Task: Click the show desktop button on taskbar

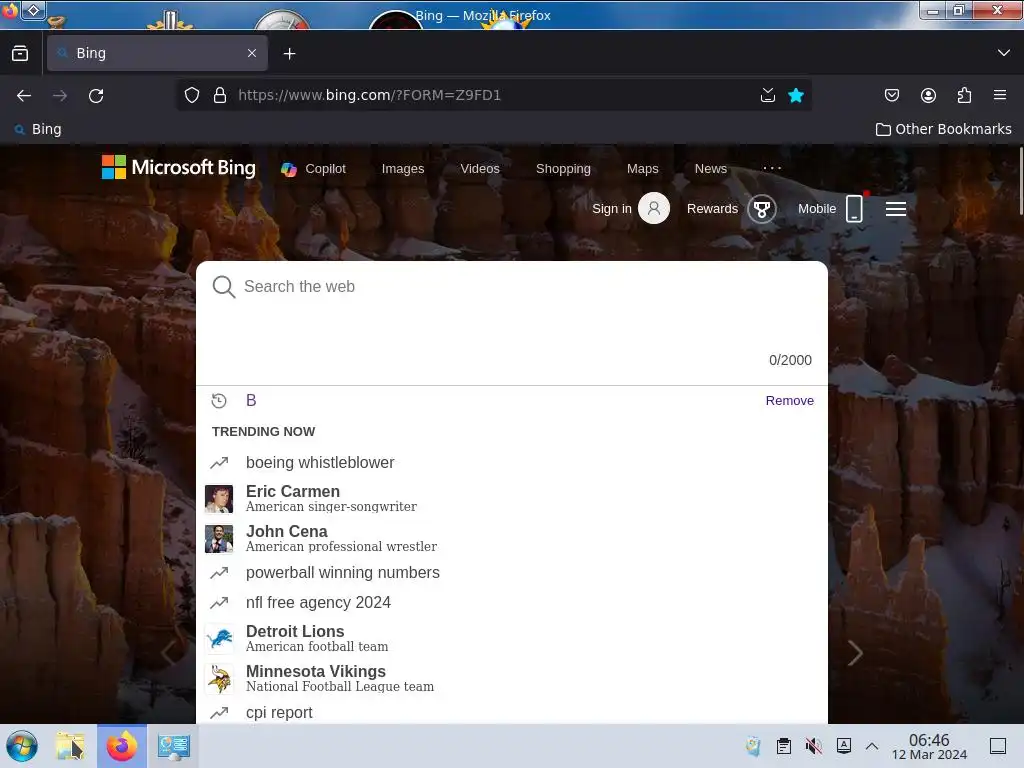Action: click(x=998, y=746)
